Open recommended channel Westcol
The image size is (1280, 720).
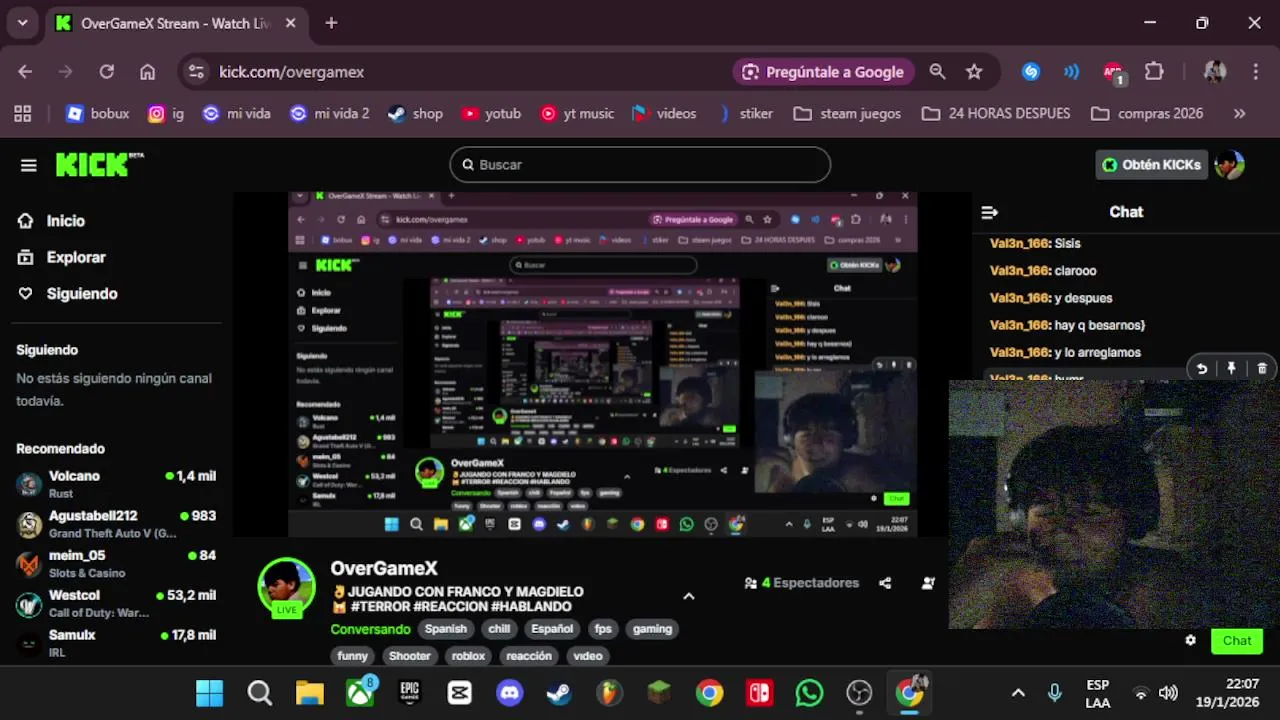116,603
